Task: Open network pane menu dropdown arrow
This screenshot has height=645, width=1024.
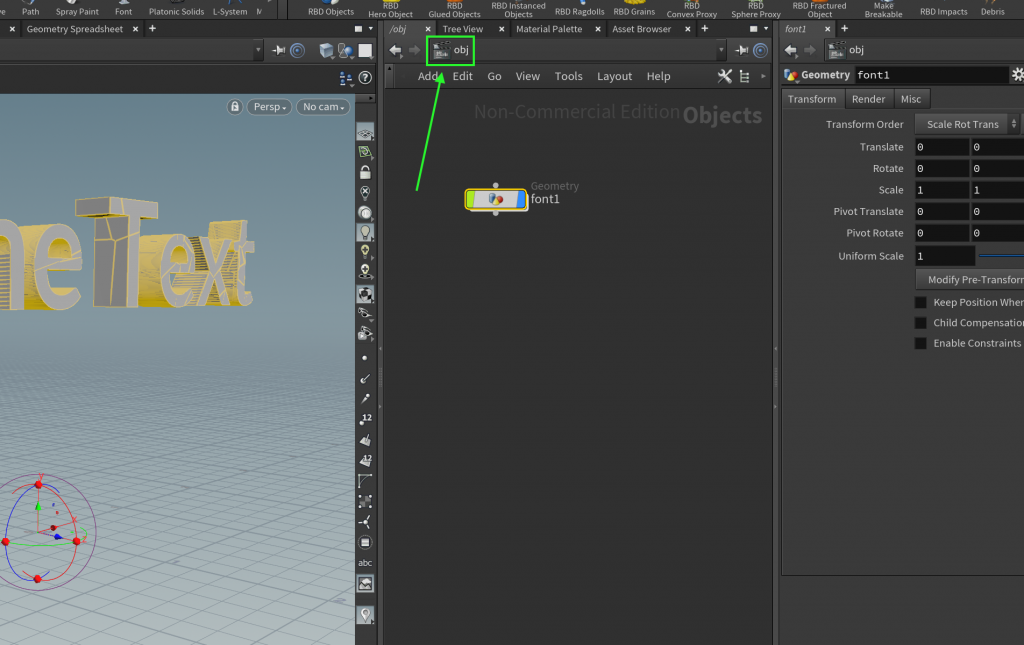Action: (x=766, y=29)
